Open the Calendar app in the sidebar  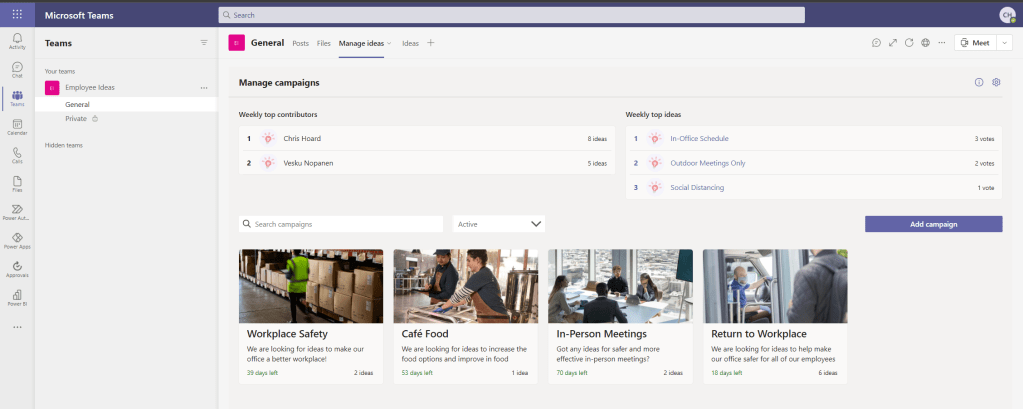click(17, 126)
